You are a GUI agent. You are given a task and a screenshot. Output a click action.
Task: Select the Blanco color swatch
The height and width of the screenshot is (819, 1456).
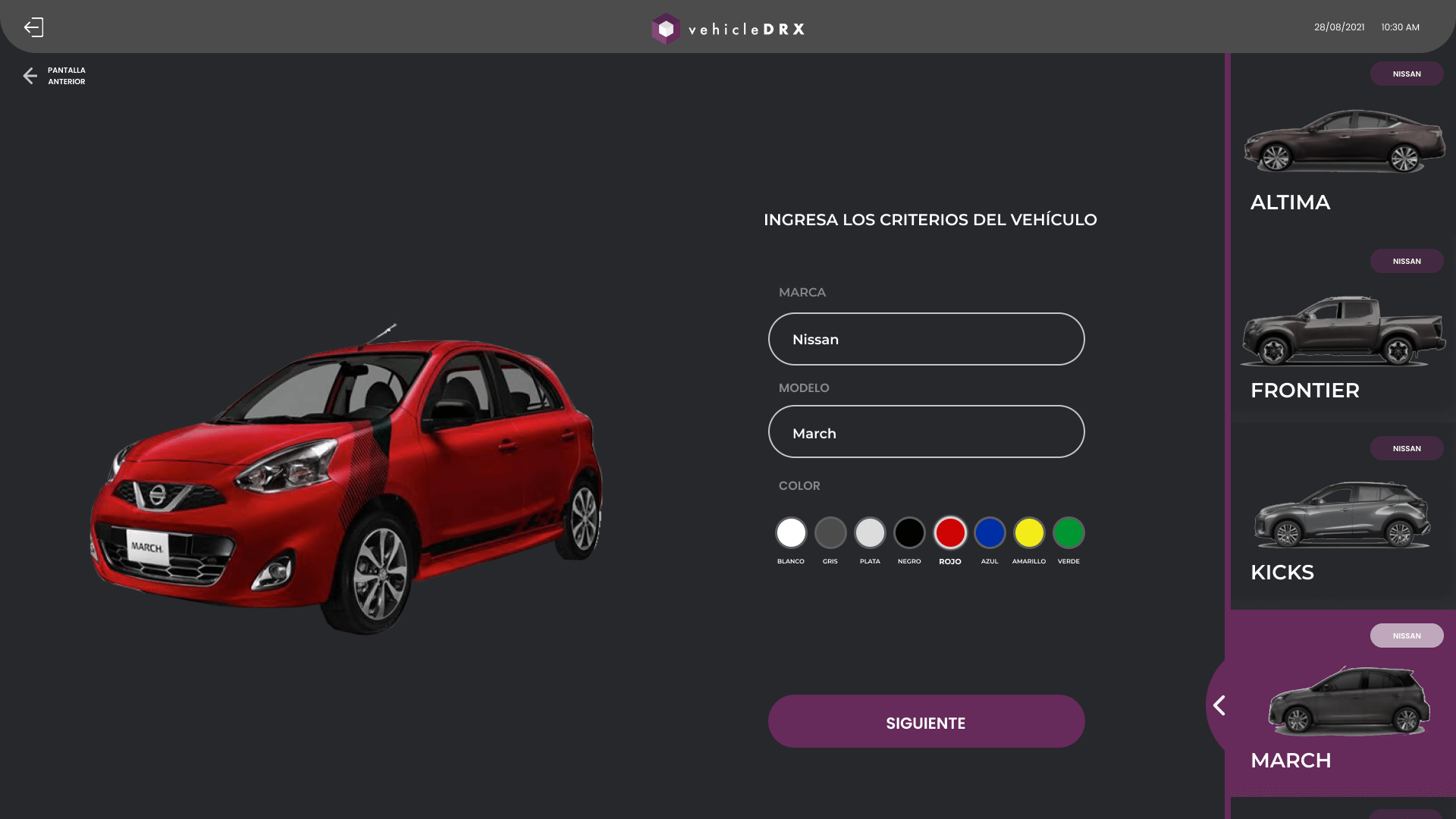pyautogui.click(x=791, y=533)
